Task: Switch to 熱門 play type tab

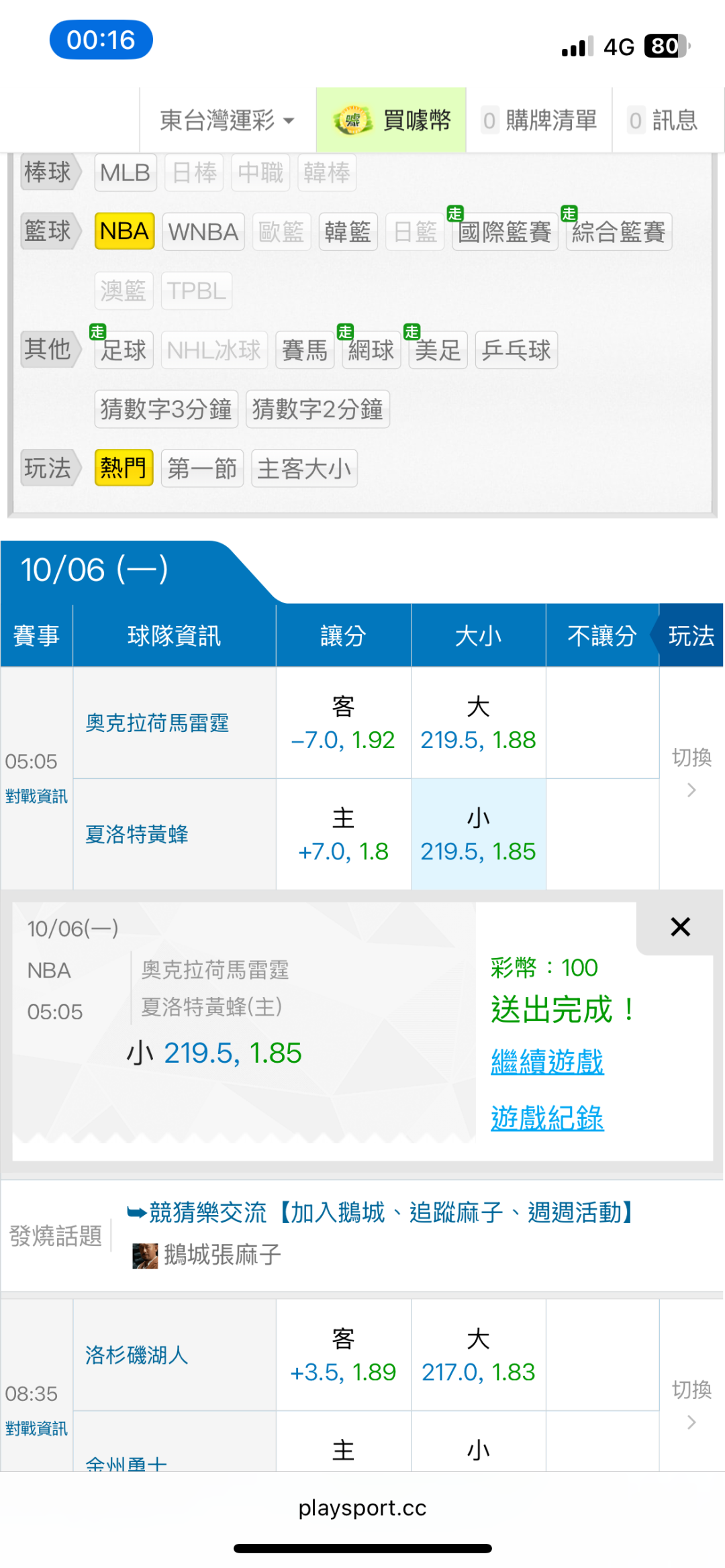Action: 124,468
